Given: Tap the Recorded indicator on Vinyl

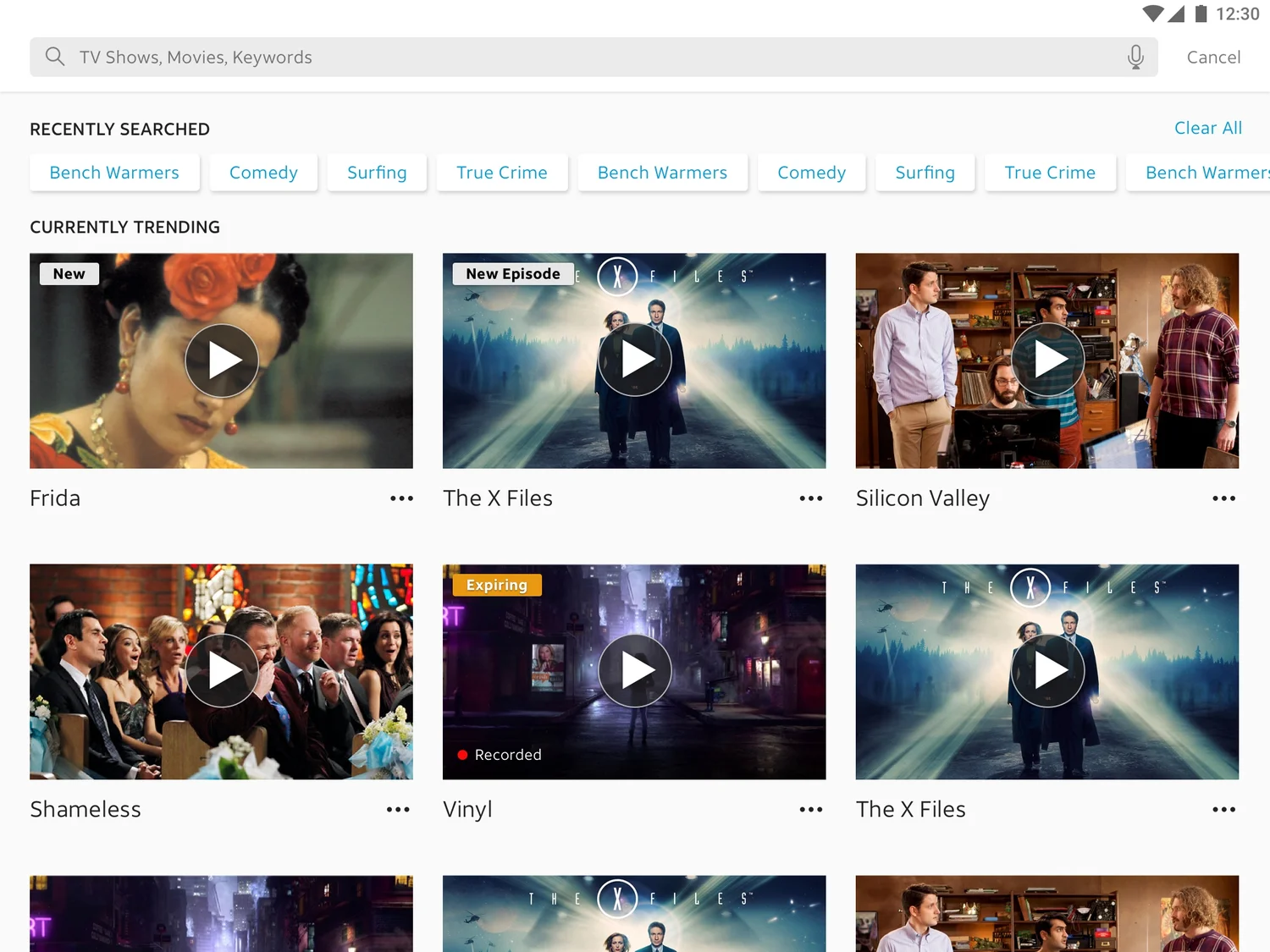Looking at the screenshot, I should point(500,755).
